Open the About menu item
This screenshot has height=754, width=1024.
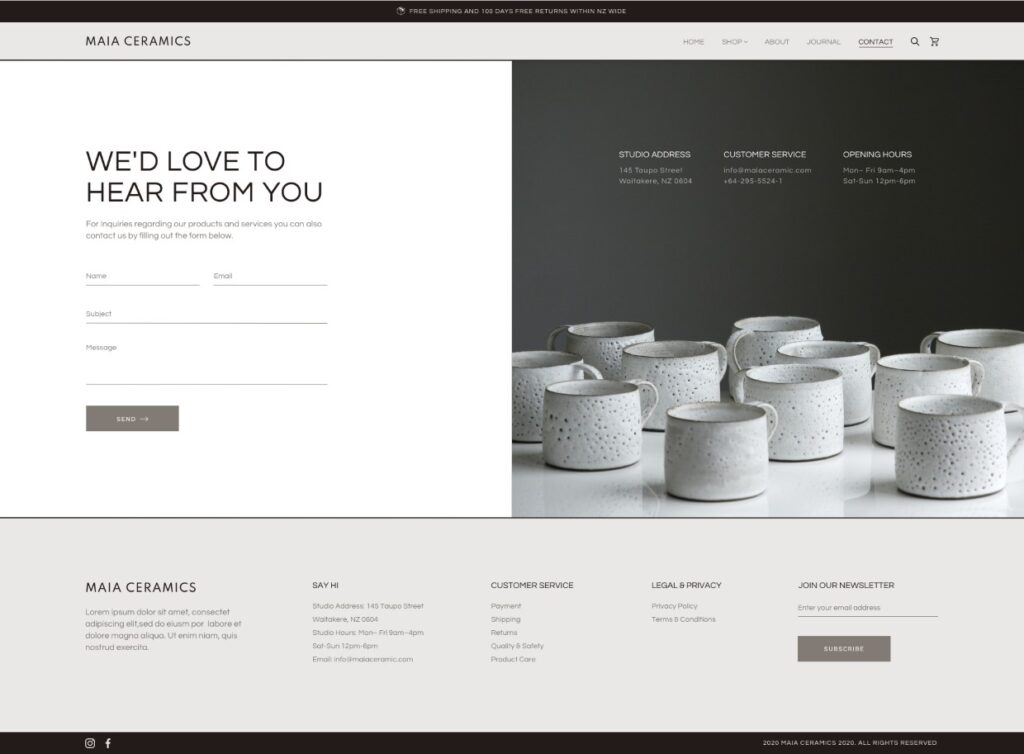point(777,42)
